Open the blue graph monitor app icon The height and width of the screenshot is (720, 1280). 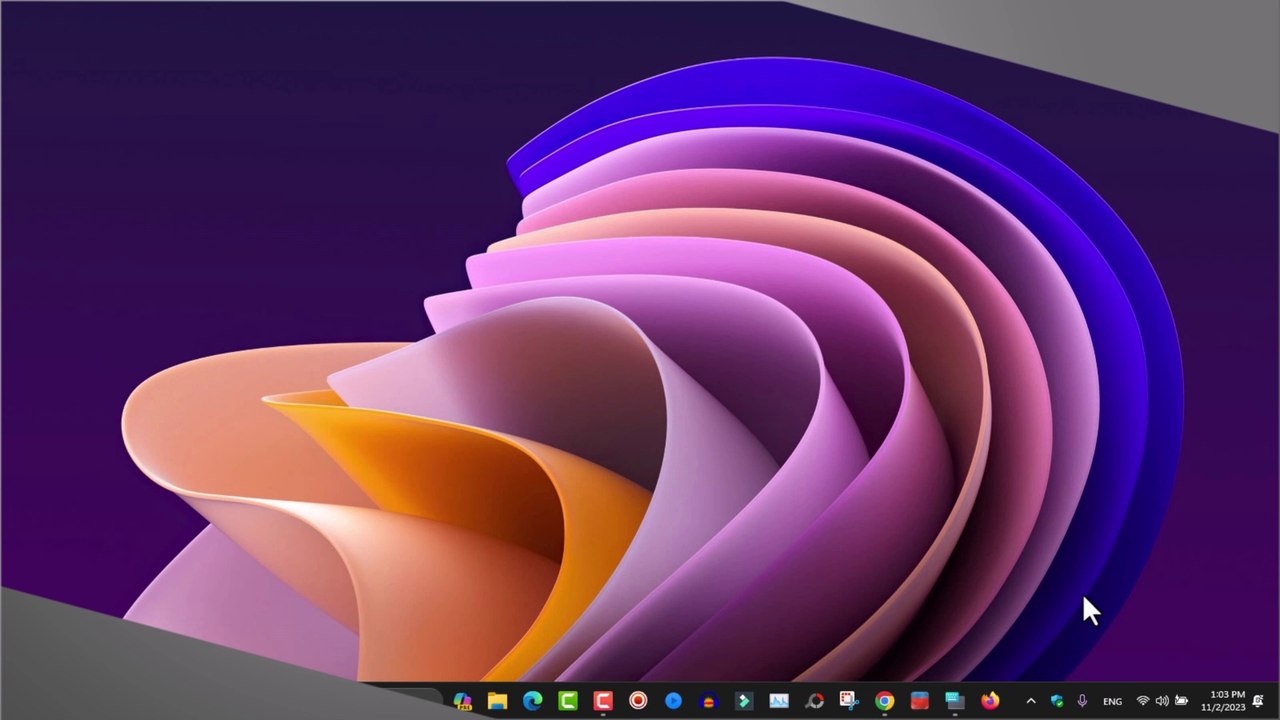(x=778, y=701)
